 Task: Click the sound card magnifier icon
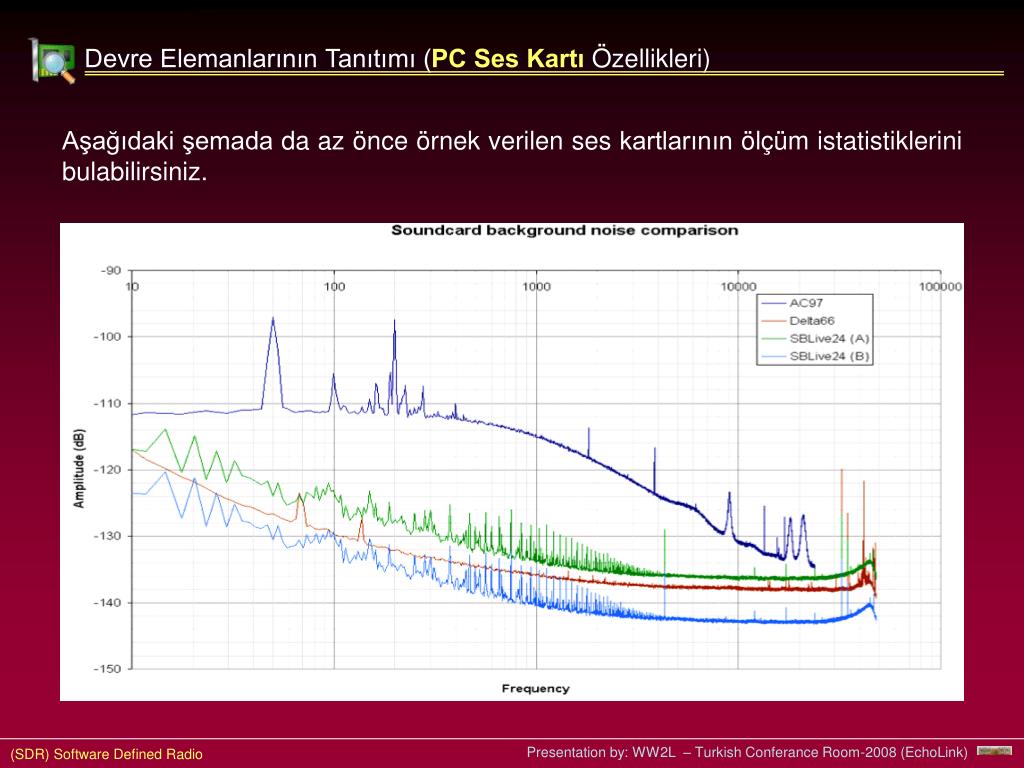(x=52, y=61)
